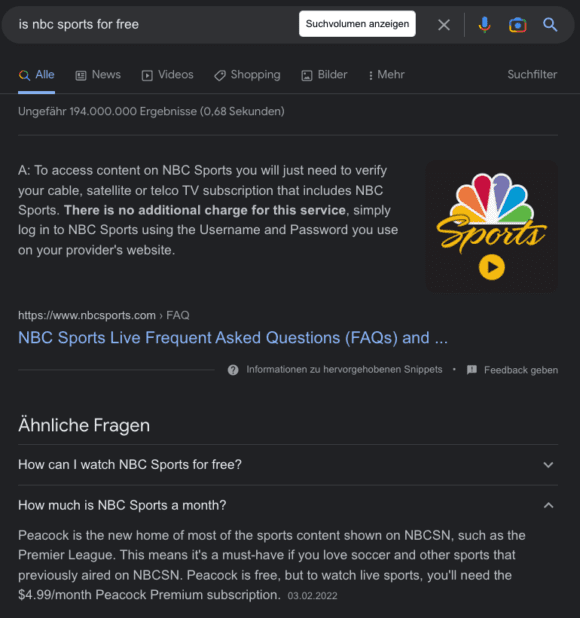Viewport: 580px width, 618px height.
Task: Select the Alle tab
Action: point(36,75)
